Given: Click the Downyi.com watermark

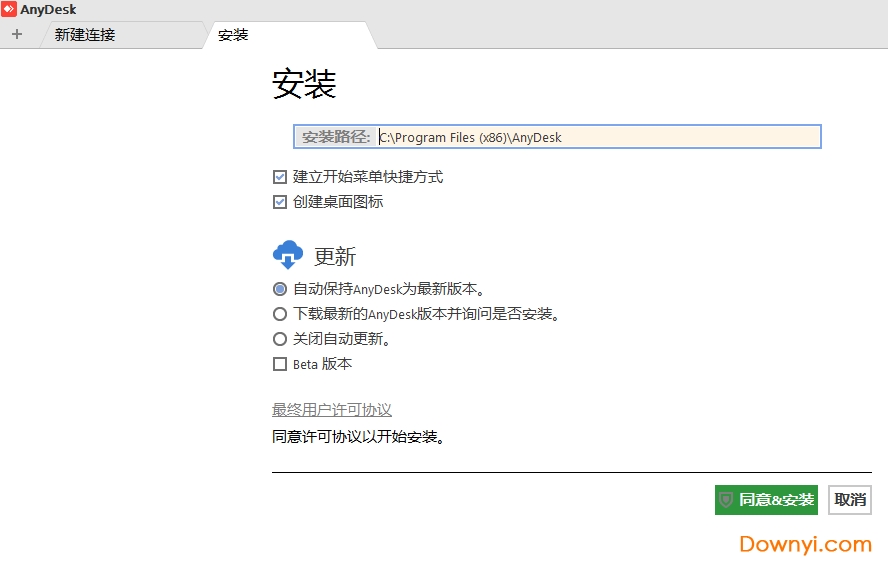Looking at the screenshot, I should 805,544.
